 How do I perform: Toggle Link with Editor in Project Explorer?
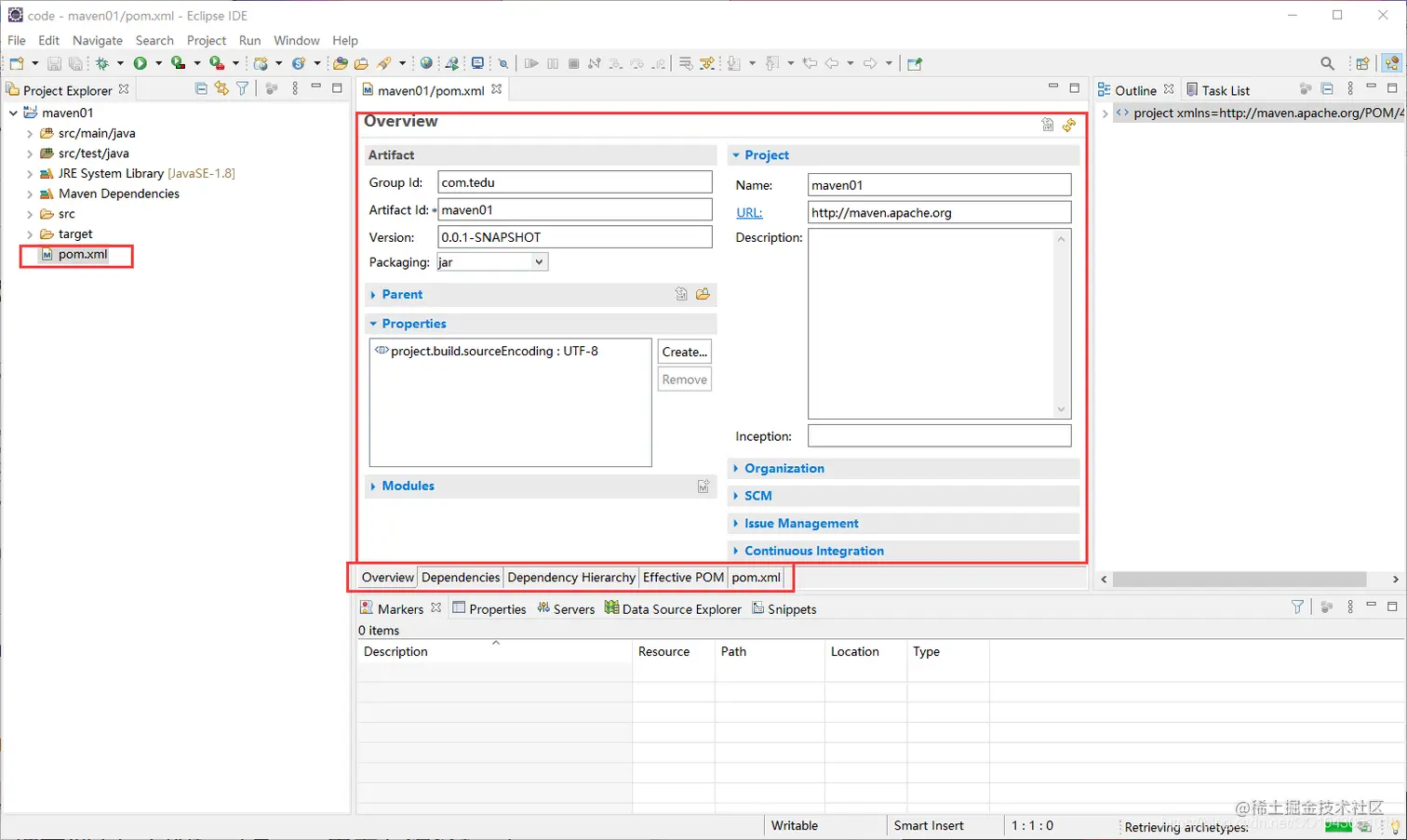221,88
